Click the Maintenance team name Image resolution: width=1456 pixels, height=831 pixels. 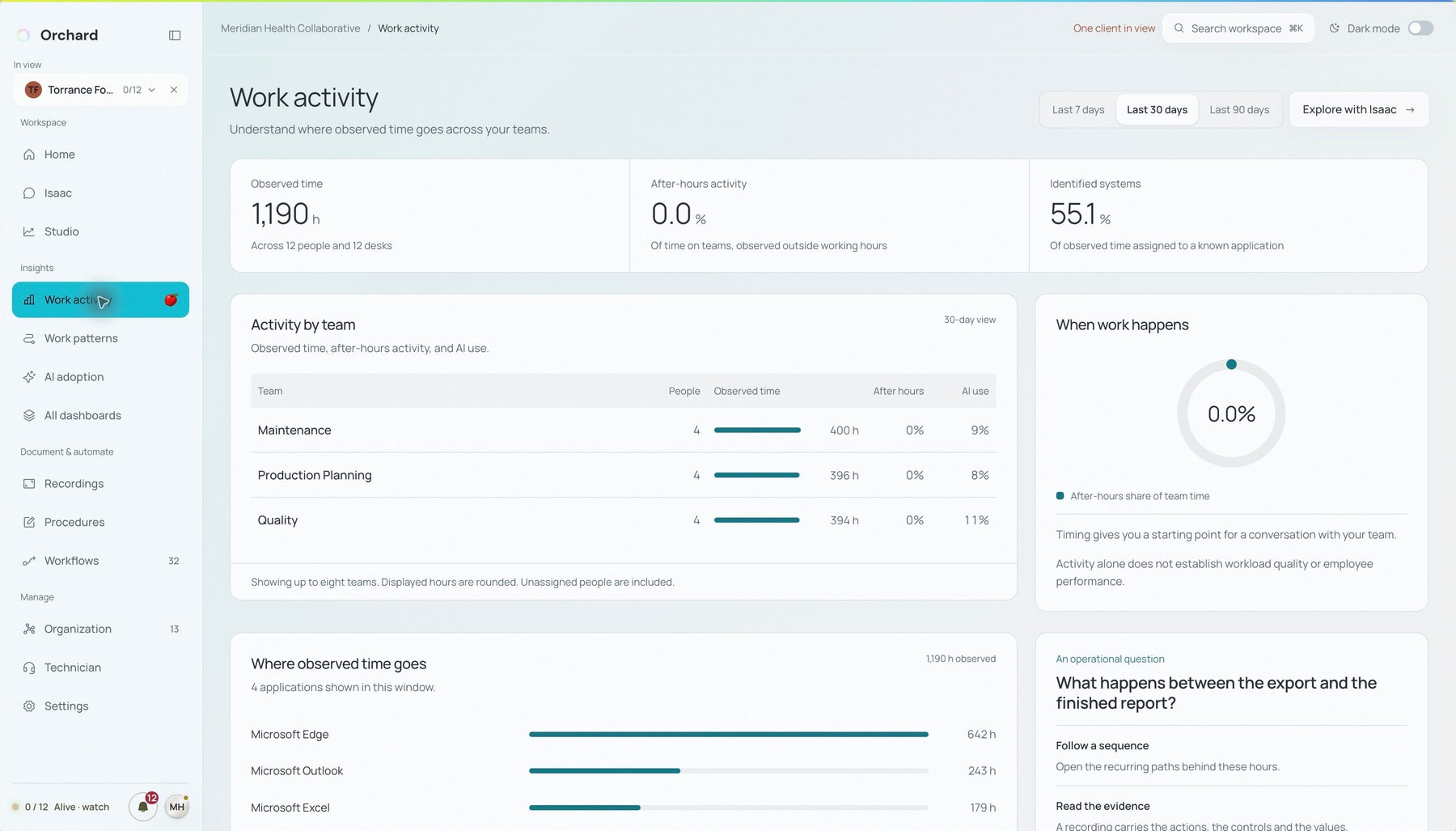pyautogui.click(x=294, y=430)
